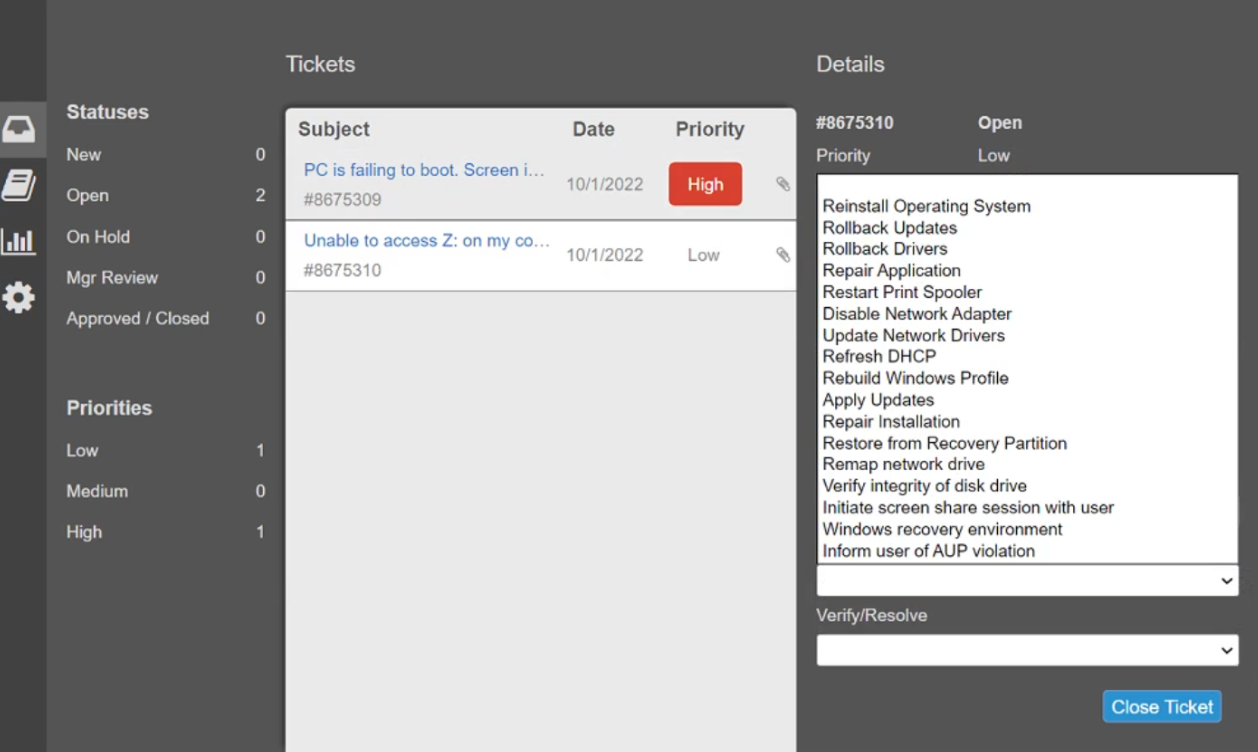This screenshot has width=1258, height=752.
Task: Open the knowledge base book icon
Action: 19,185
